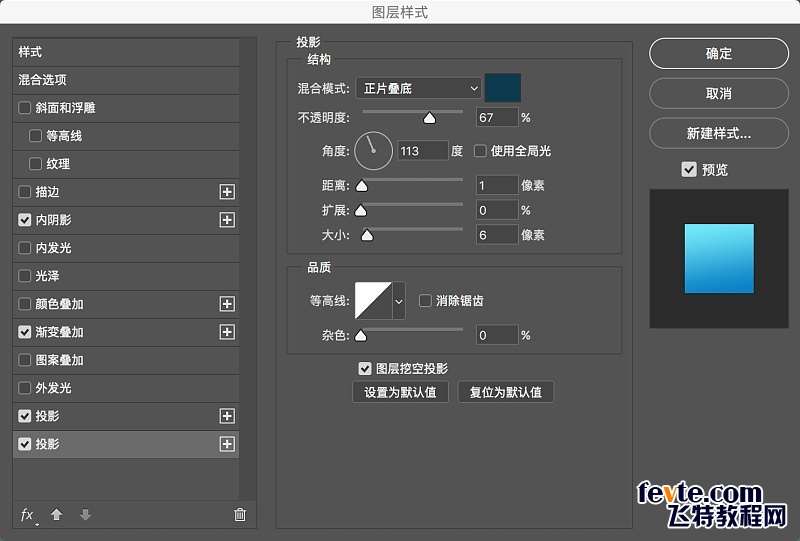Enable the 颜色叠加 checkbox
This screenshot has height=541, width=800.
24,304
